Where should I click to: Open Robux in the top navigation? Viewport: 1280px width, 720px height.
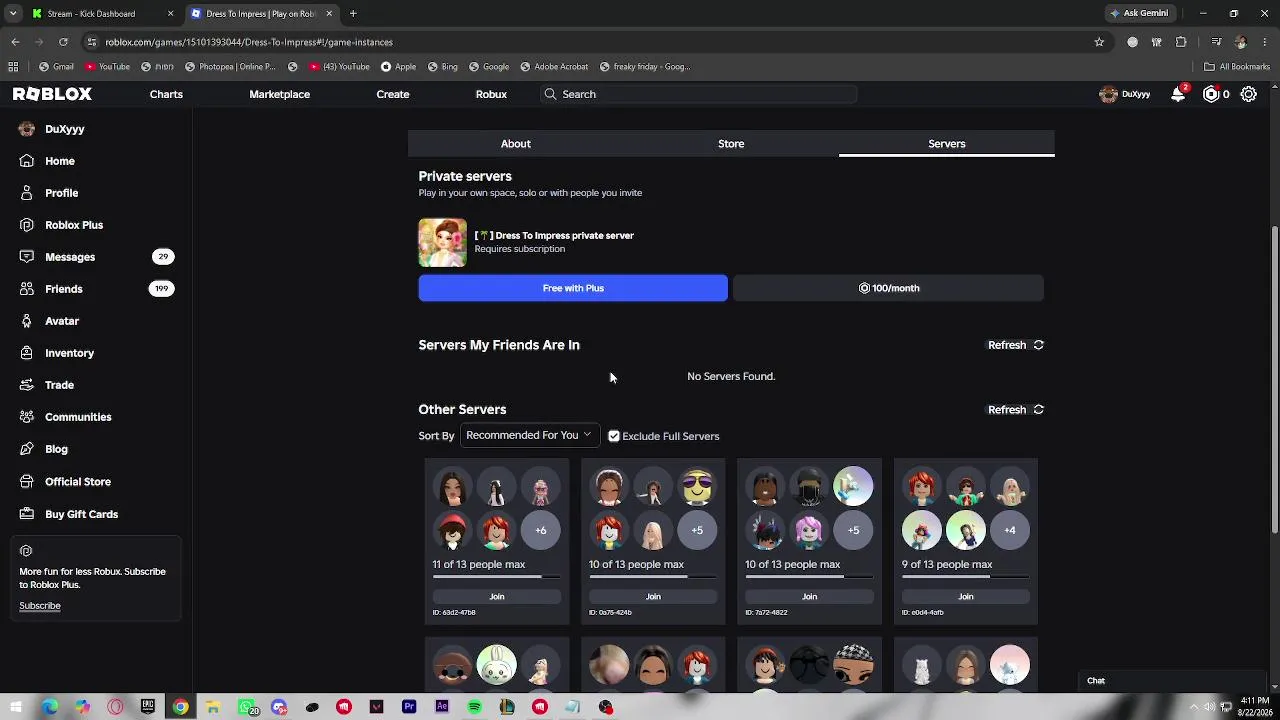pos(491,94)
